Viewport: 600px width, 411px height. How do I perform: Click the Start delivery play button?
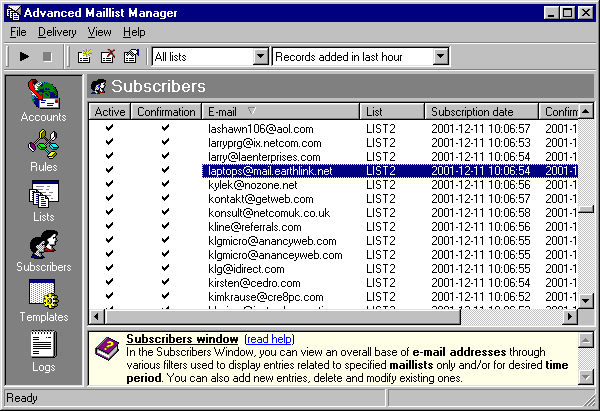24,57
